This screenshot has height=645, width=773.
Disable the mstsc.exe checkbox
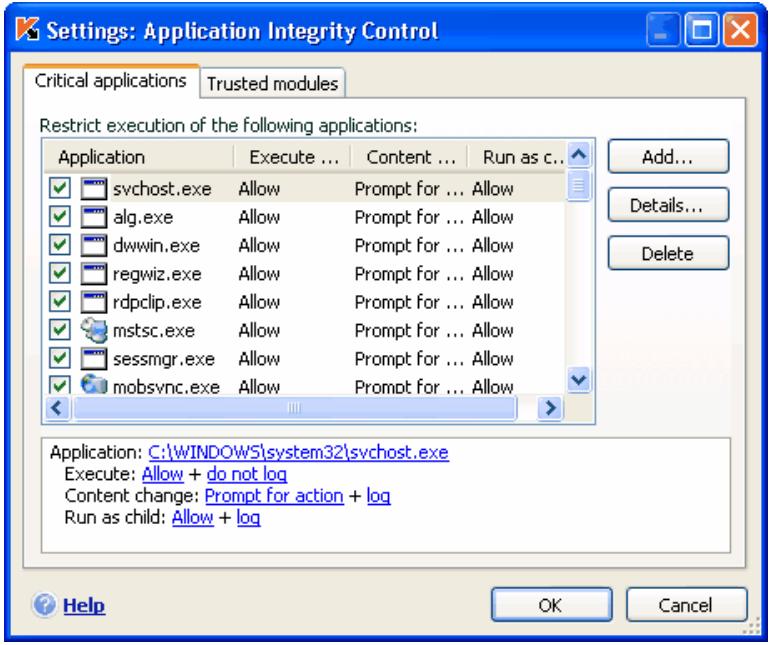[60, 330]
